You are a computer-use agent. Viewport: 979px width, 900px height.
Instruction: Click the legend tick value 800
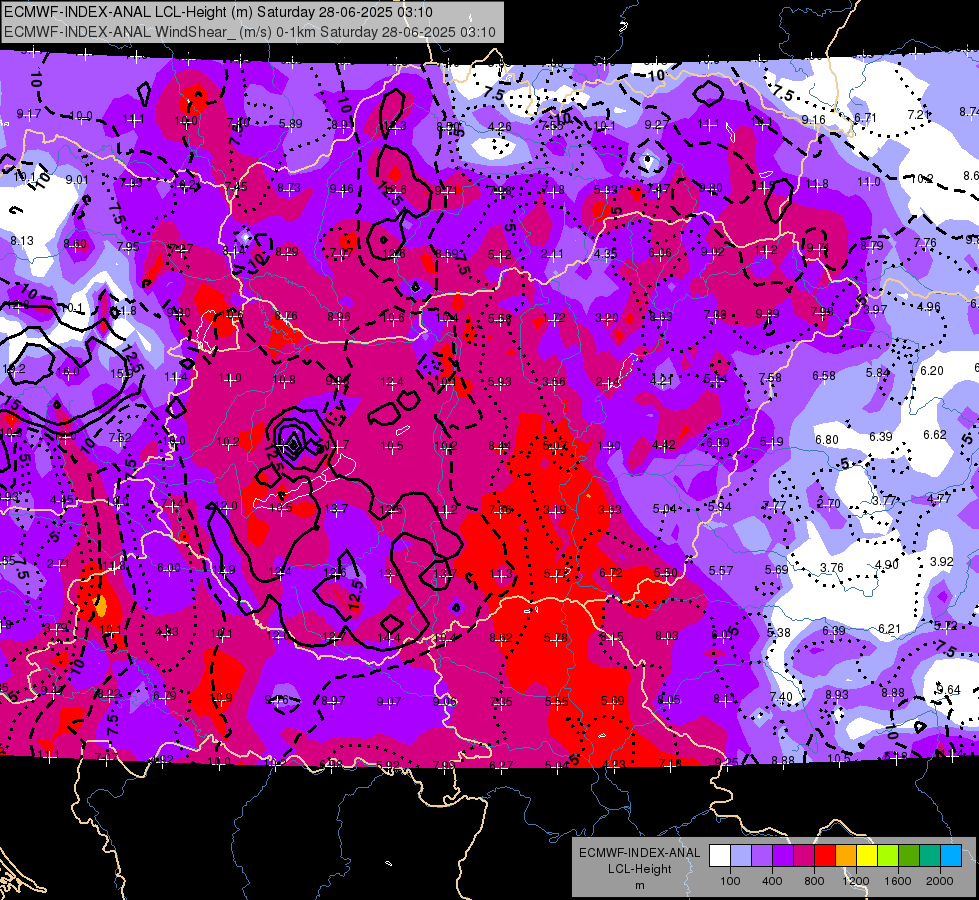click(814, 881)
